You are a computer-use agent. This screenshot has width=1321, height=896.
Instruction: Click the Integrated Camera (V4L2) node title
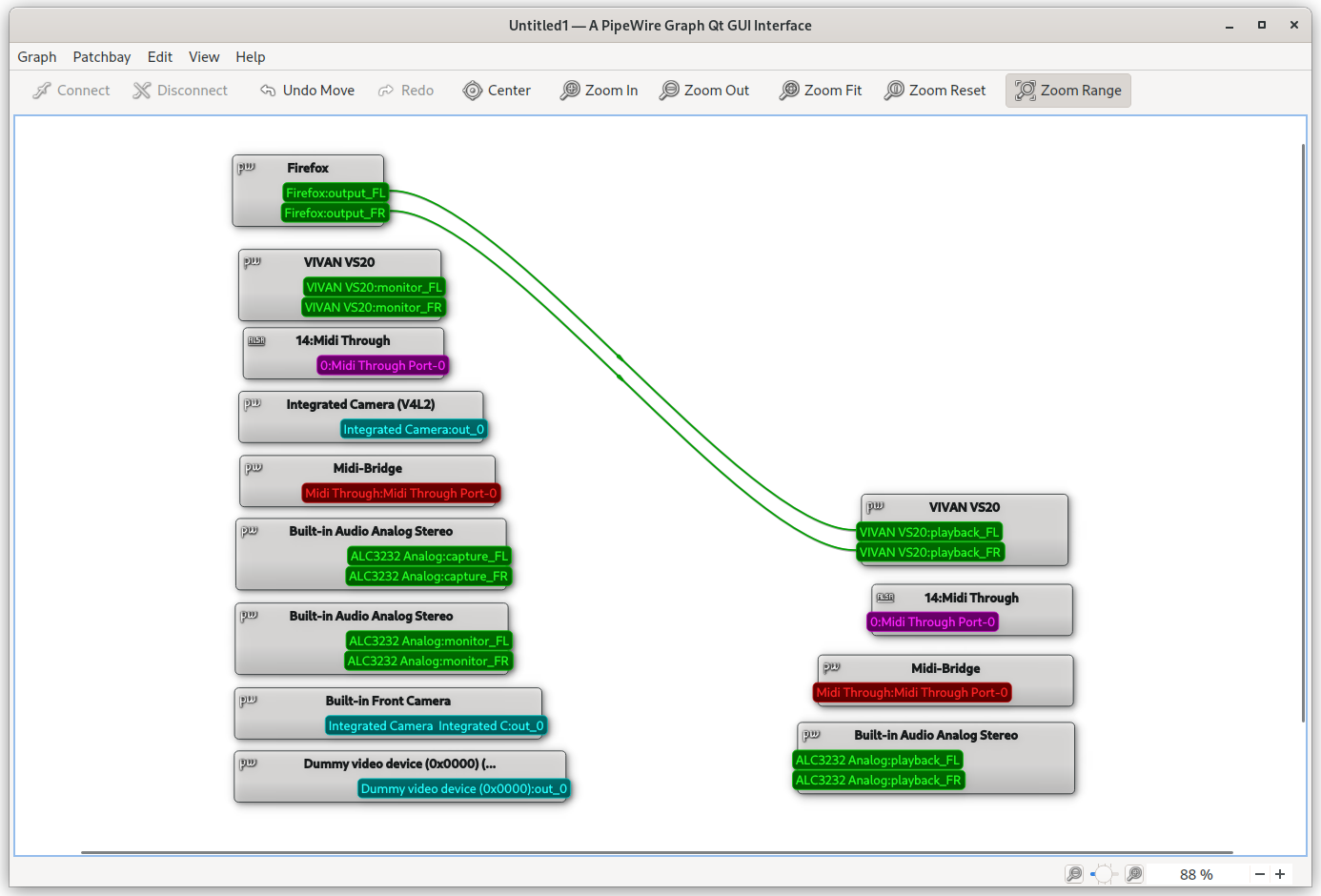[360, 404]
